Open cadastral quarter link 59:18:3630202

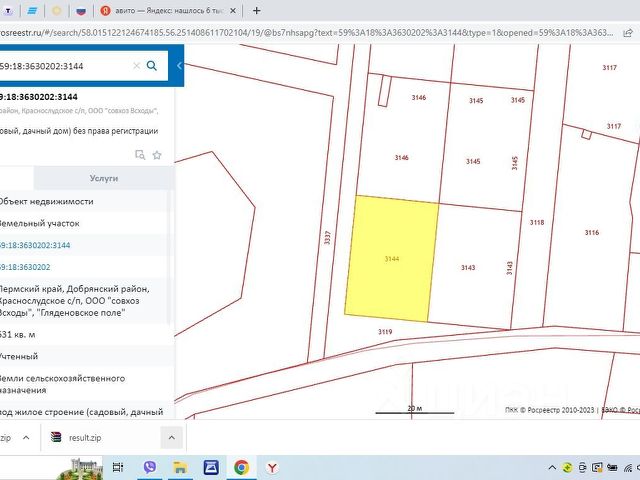click(x=25, y=267)
